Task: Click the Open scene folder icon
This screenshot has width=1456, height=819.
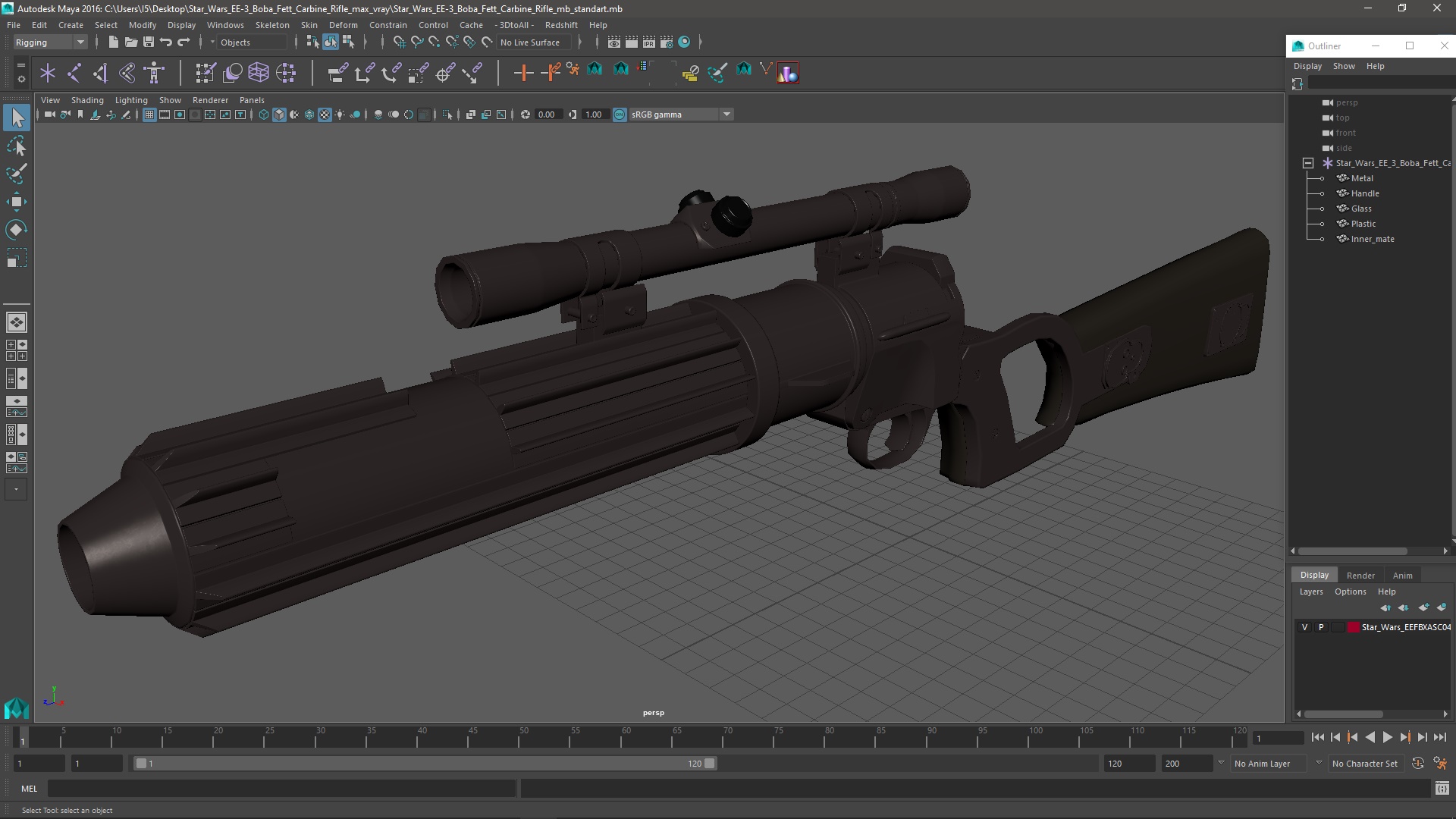Action: pos(130,42)
